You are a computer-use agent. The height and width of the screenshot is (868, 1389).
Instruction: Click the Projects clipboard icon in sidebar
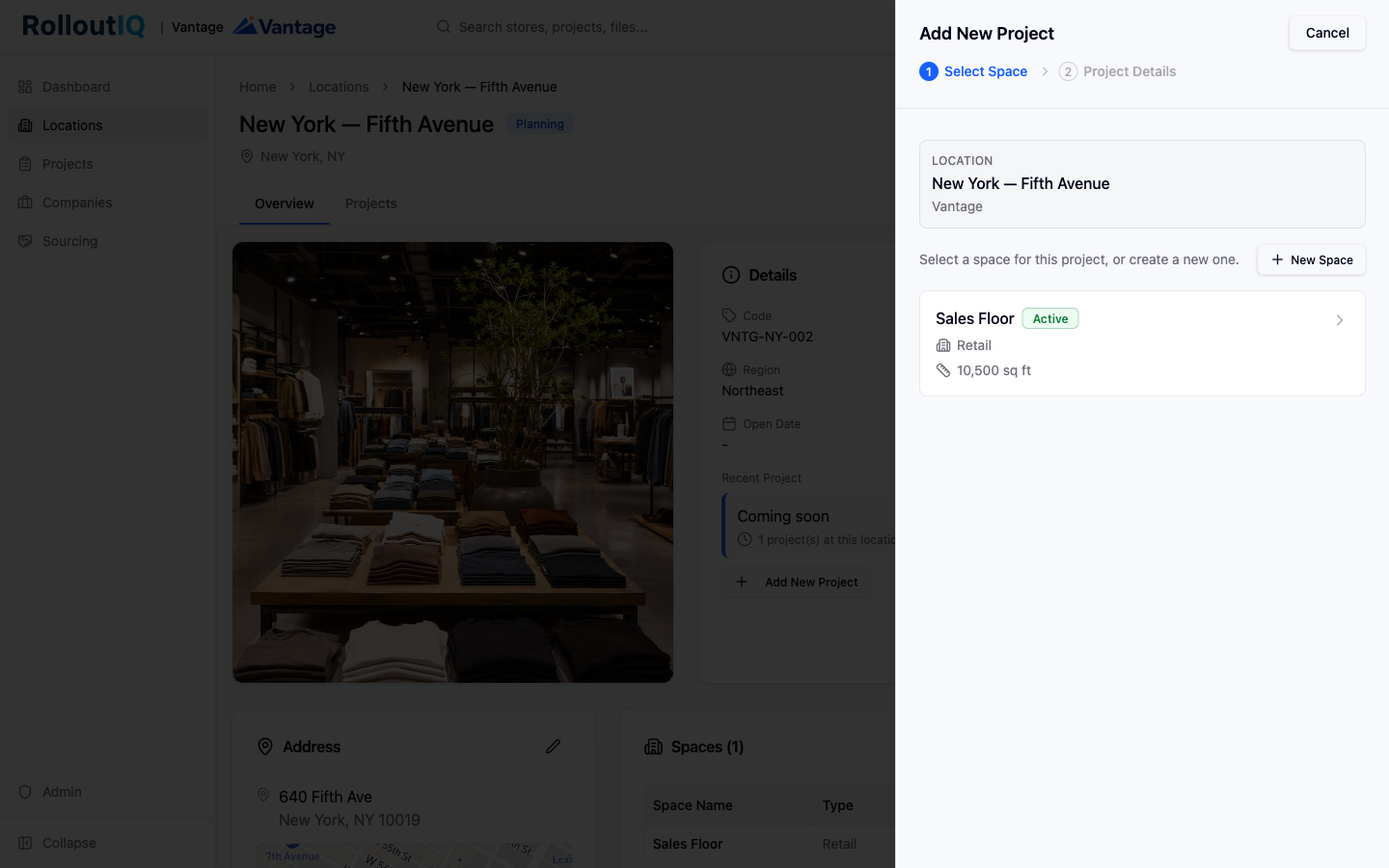point(25,164)
